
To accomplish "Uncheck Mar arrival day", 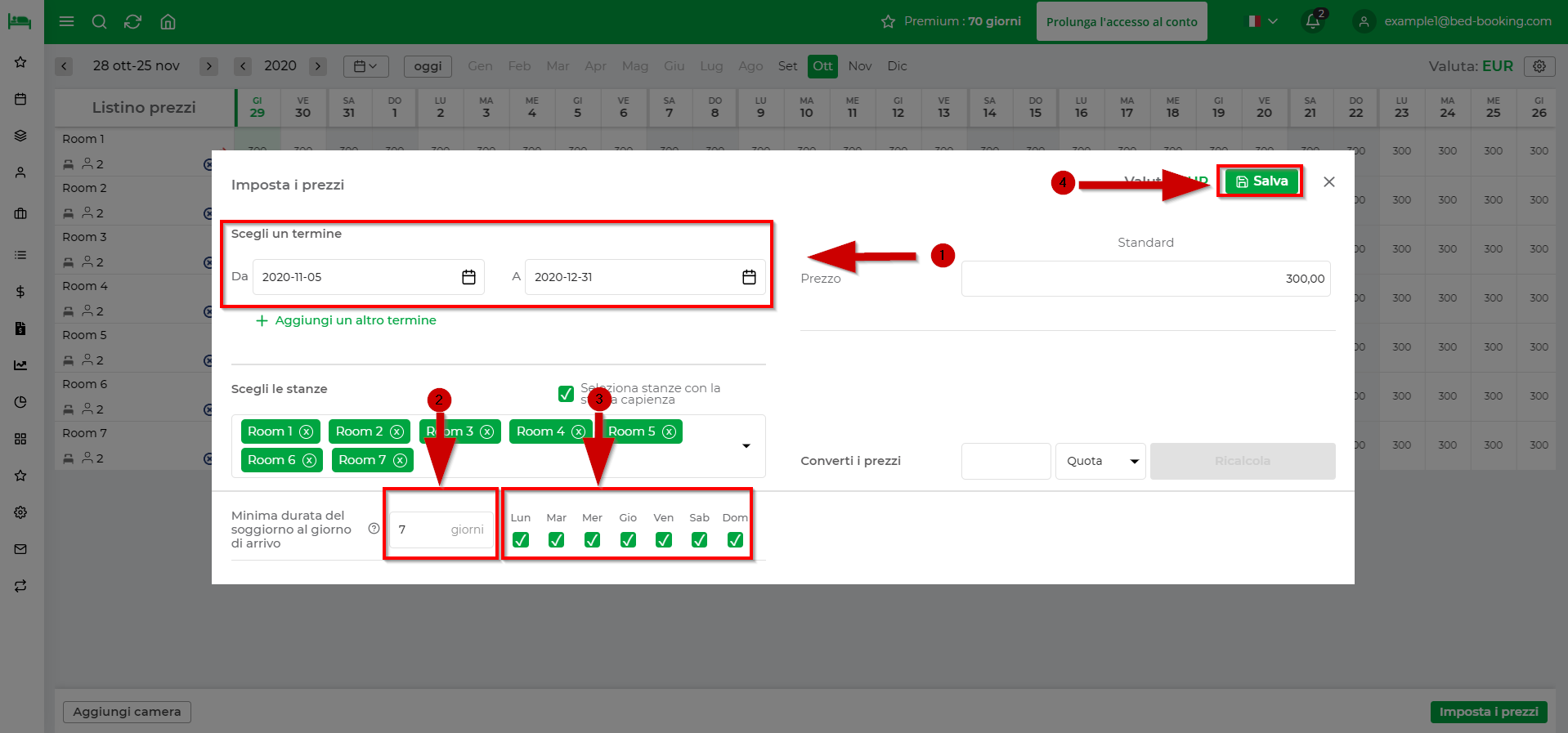I will pos(556,539).
